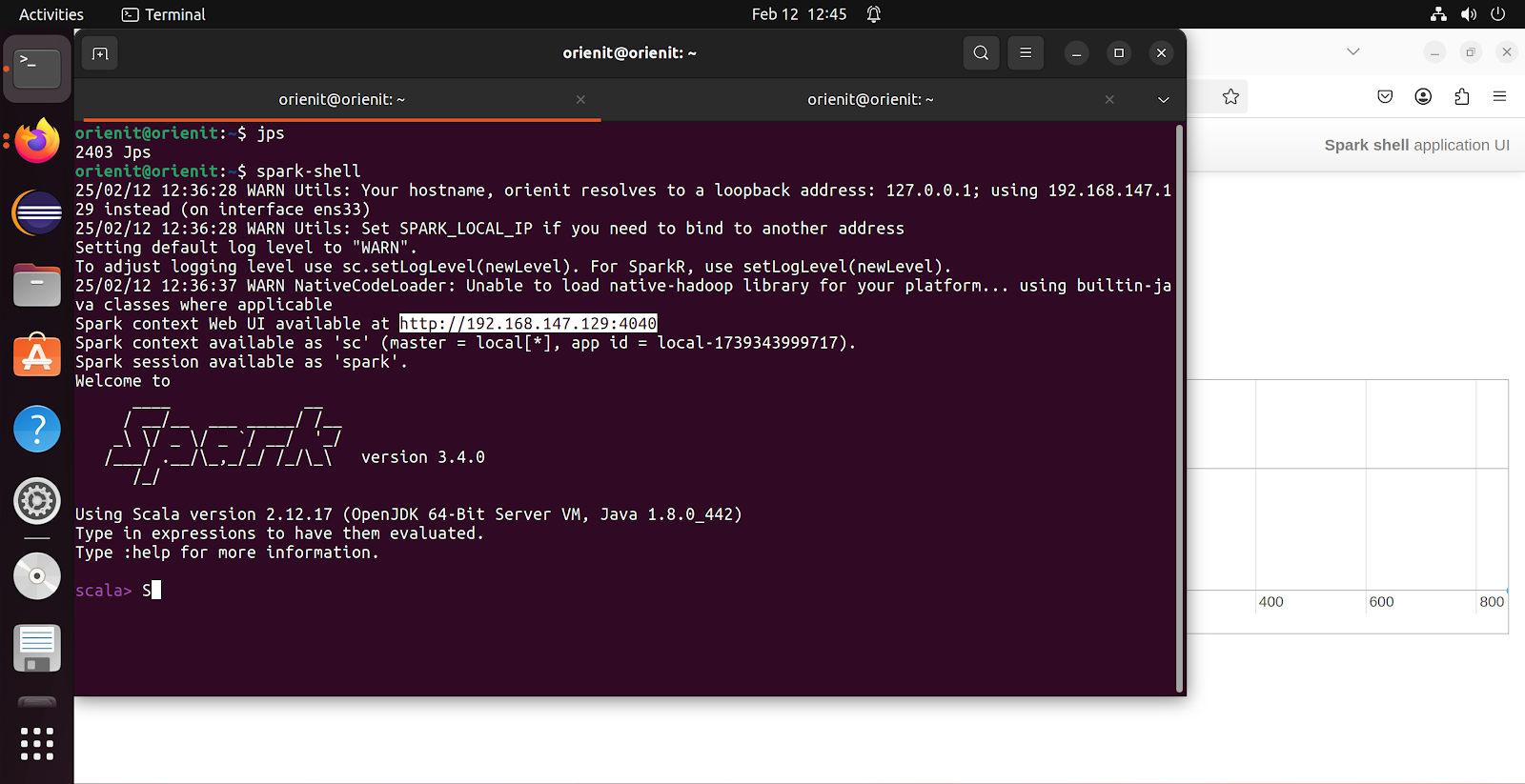The width and height of the screenshot is (1525, 784).
Task: Click the highlighted Spark Web UI URL
Action: click(x=528, y=324)
